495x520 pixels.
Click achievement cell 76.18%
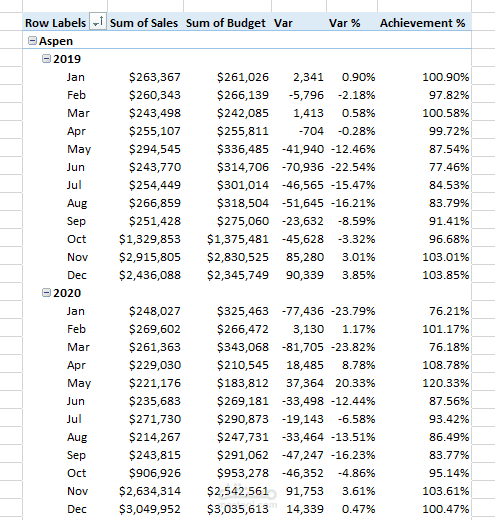pos(449,347)
